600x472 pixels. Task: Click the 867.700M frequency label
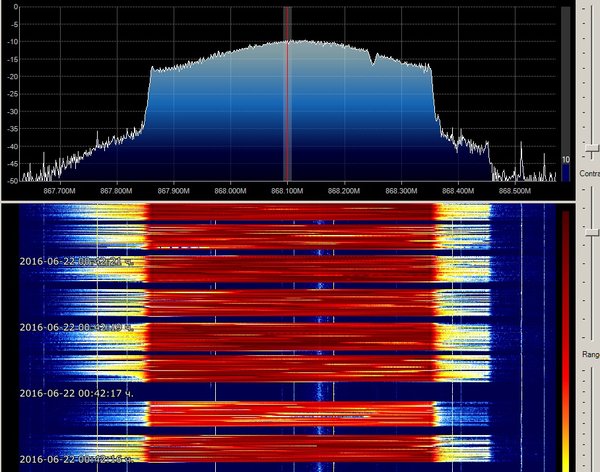[x=60, y=191]
